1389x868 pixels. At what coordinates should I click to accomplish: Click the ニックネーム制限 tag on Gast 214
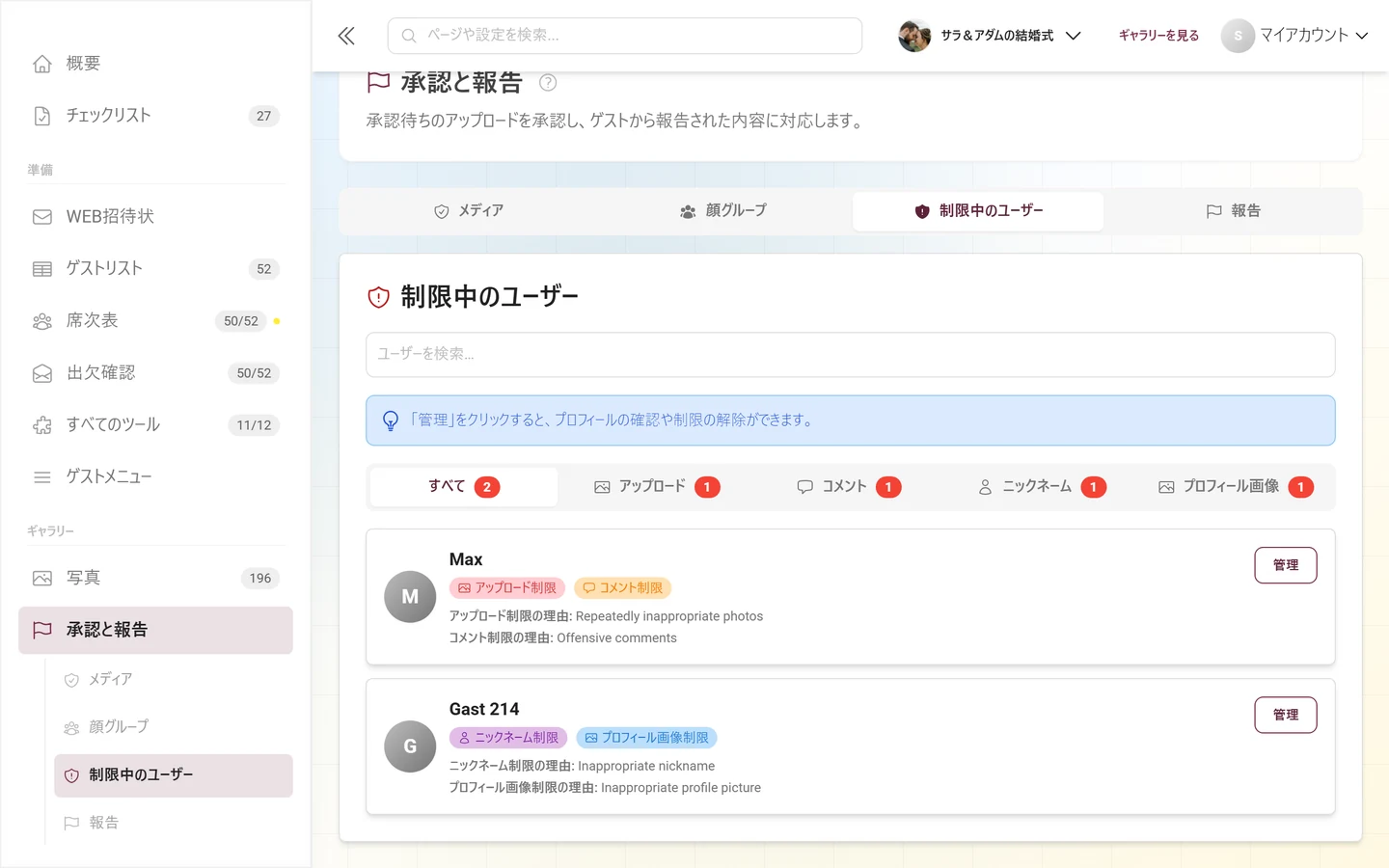(508, 738)
